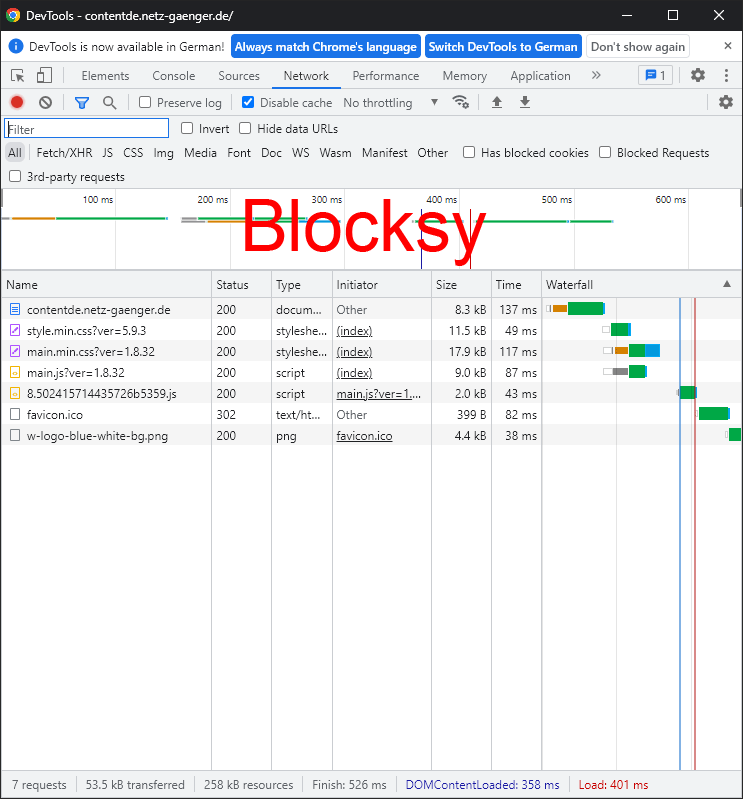Tick the Blocked Requests checkbox
The height and width of the screenshot is (799, 743).
click(x=605, y=152)
